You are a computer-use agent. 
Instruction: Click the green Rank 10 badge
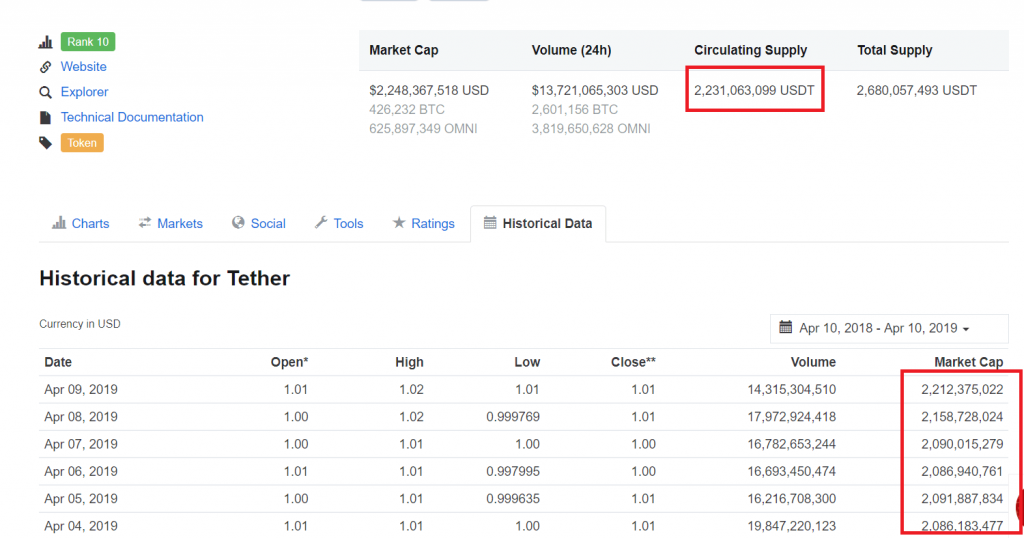click(88, 42)
